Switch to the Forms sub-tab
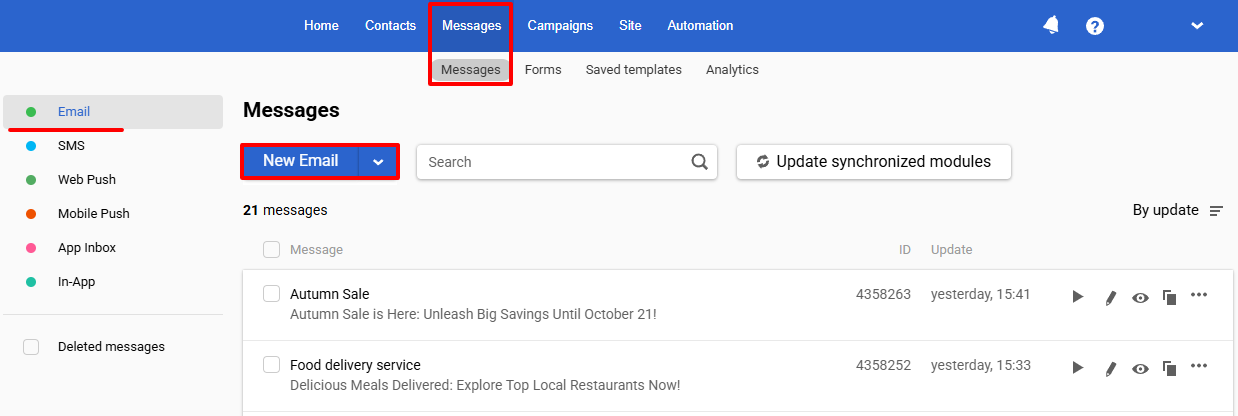 543,70
